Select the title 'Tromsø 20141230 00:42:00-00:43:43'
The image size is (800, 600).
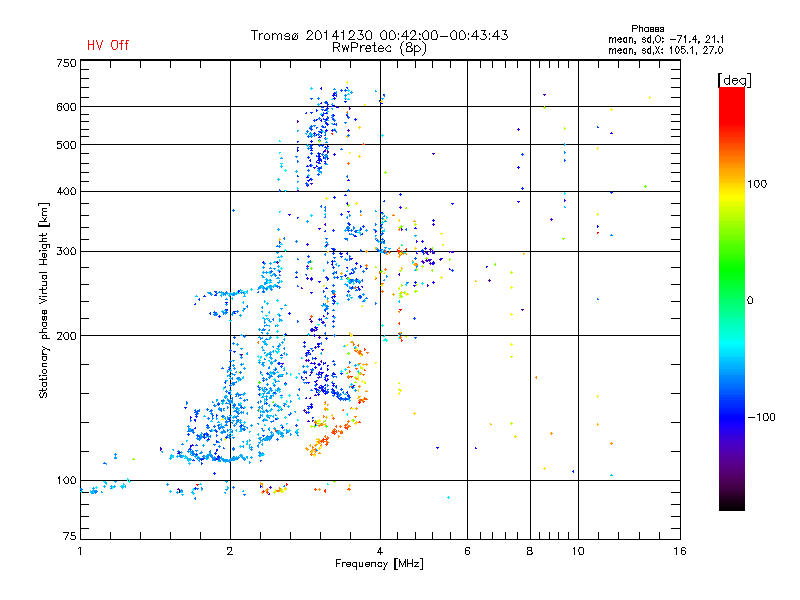click(379, 35)
